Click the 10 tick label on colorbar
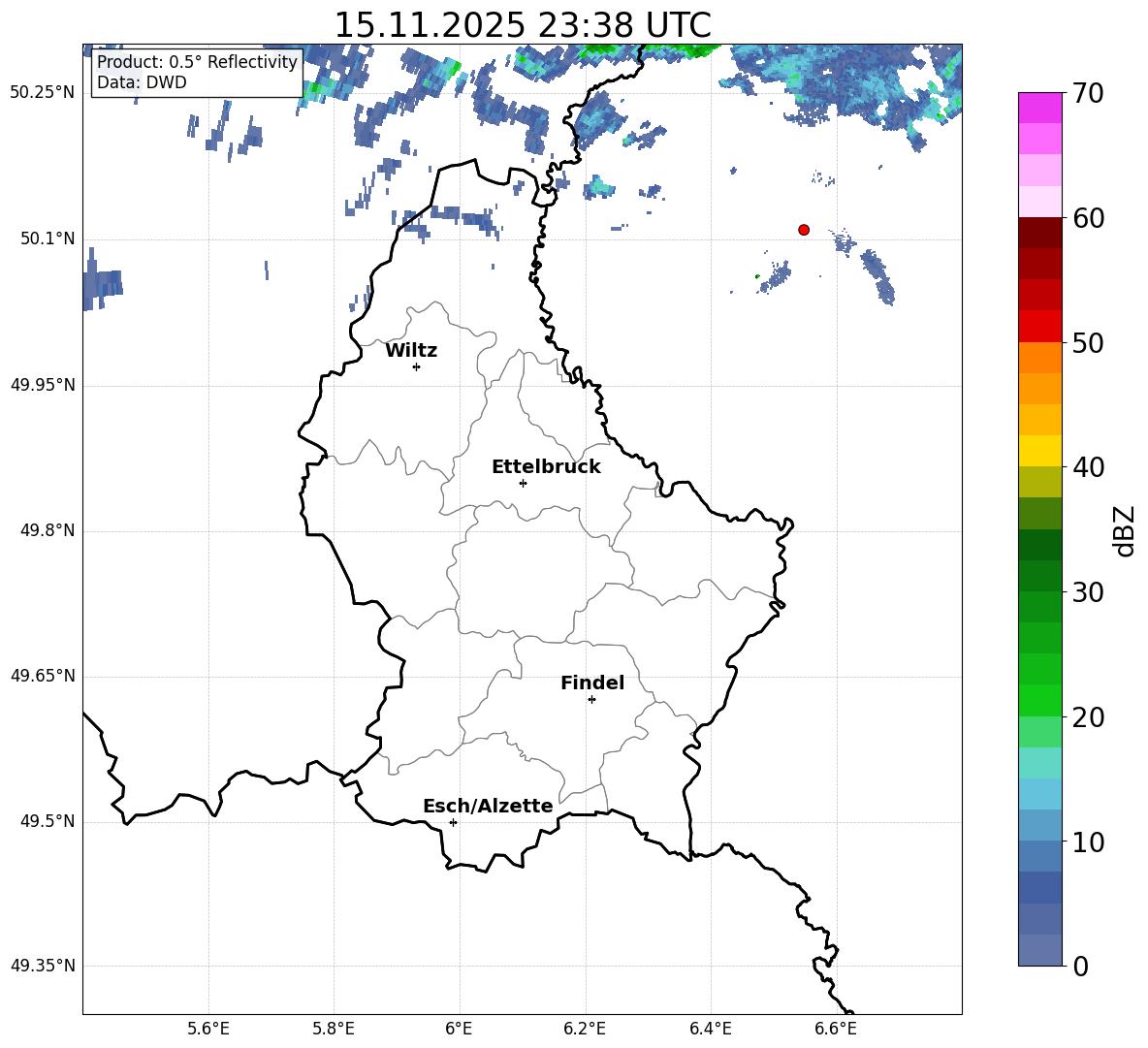1148x1048 pixels. point(1088,842)
